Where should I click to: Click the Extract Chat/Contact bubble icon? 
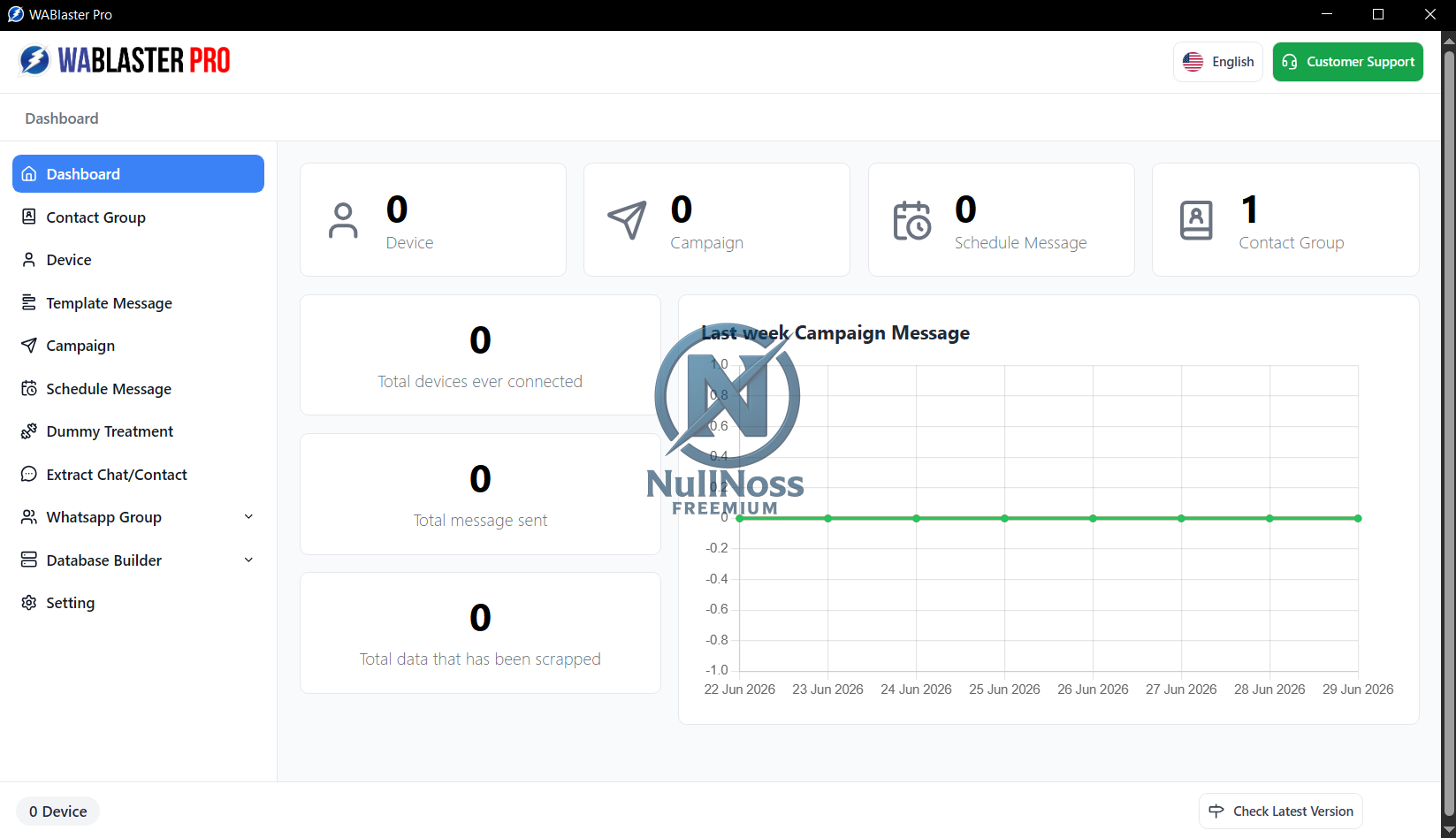pyautogui.click(x=29, y=474)
